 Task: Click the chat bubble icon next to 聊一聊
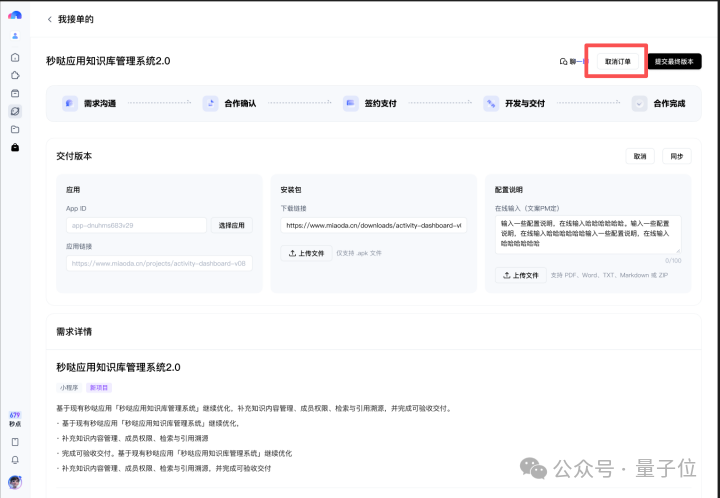[563, 62]
